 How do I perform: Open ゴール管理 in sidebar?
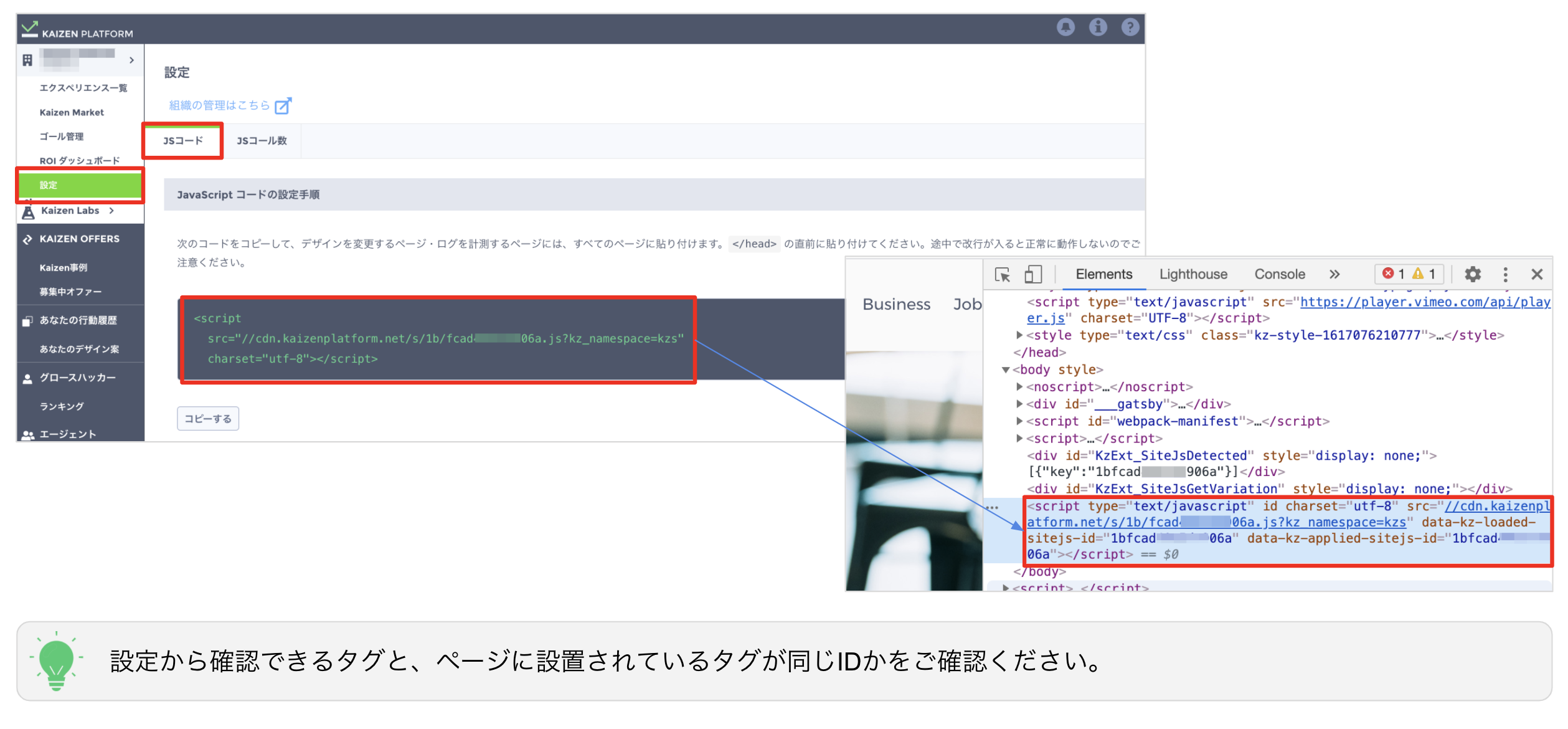tap(62, 136)
